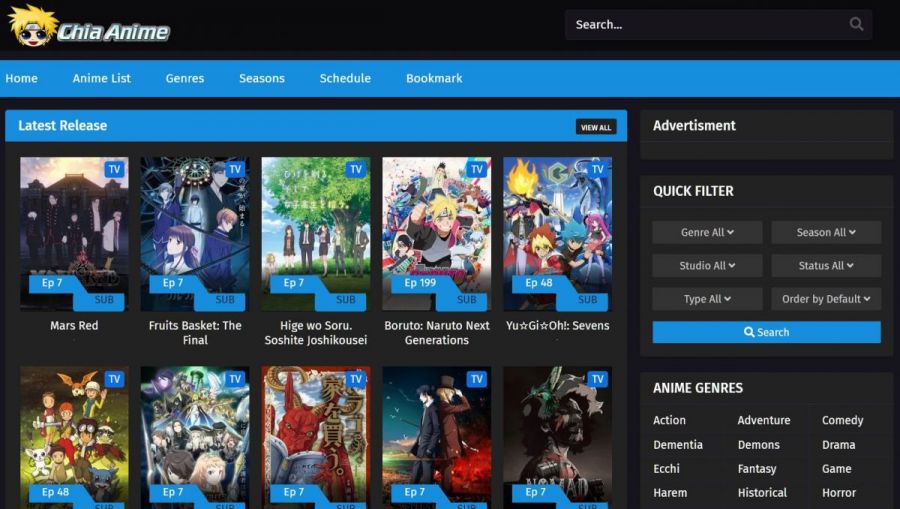Click the TV badge on Yu-Gi-Oh Sevens poster
The image size is (900, 509).
[x=598, y=169]
